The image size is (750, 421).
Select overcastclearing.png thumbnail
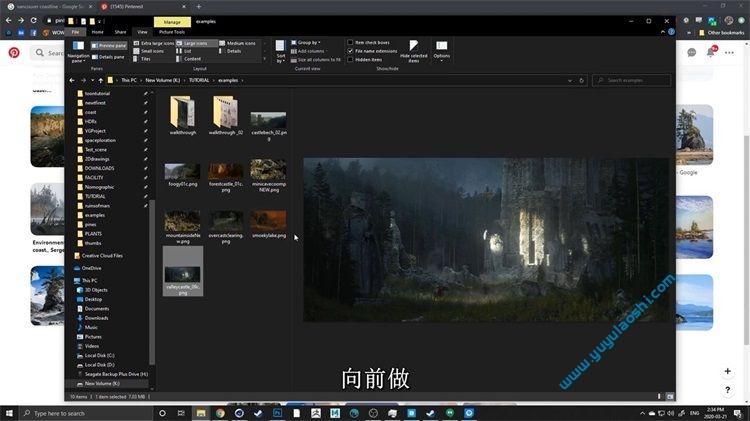226,227
